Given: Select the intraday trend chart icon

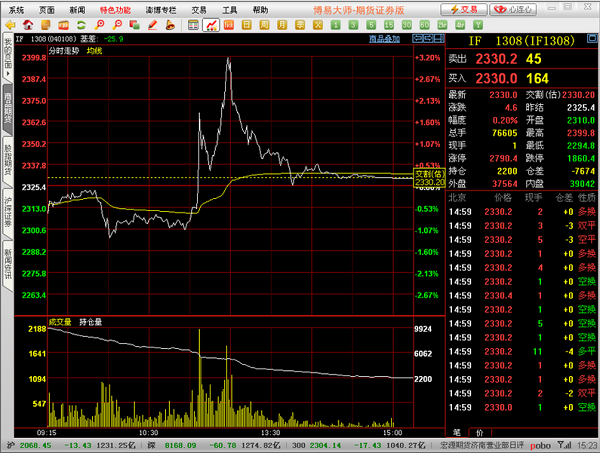Looking at the screenshot, I should point(211,25).
